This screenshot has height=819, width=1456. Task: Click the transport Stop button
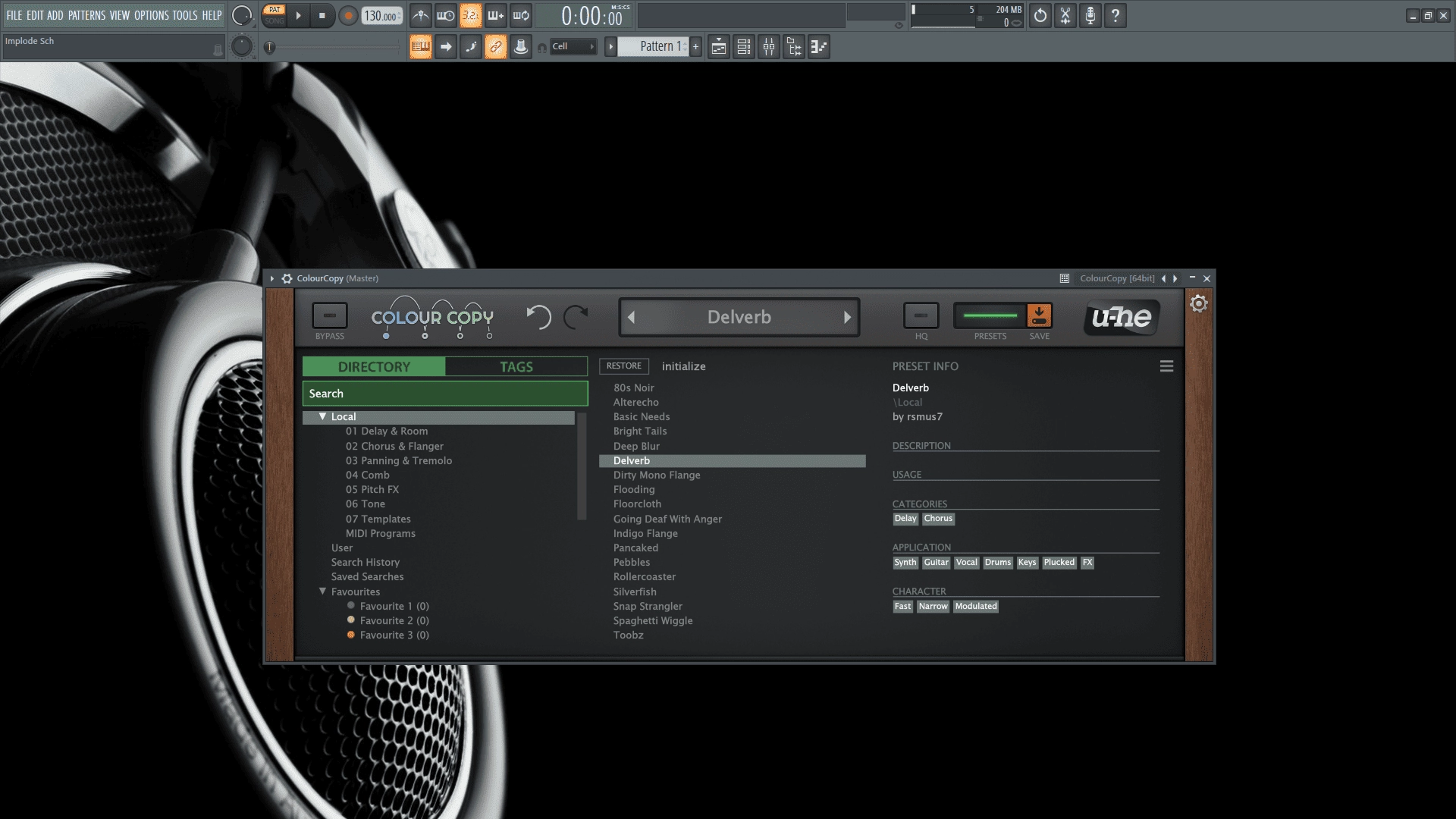click(322, 15)
